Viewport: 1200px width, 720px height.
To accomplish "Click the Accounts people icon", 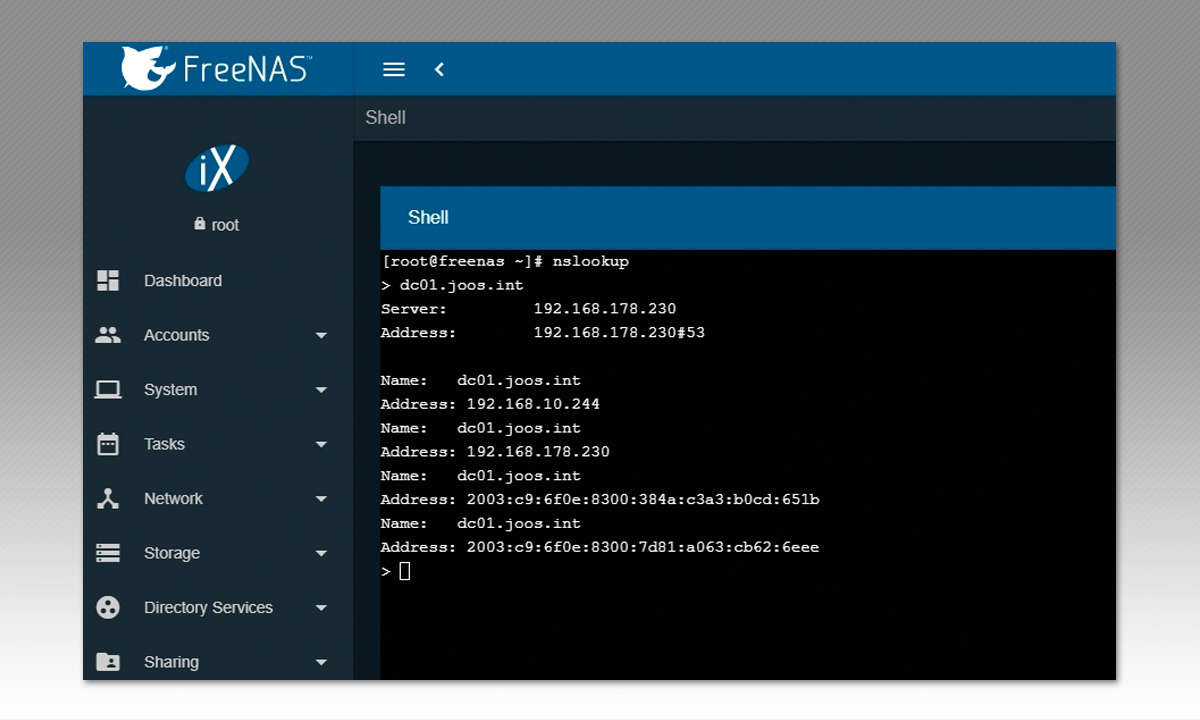I will [x=108, y=335].
